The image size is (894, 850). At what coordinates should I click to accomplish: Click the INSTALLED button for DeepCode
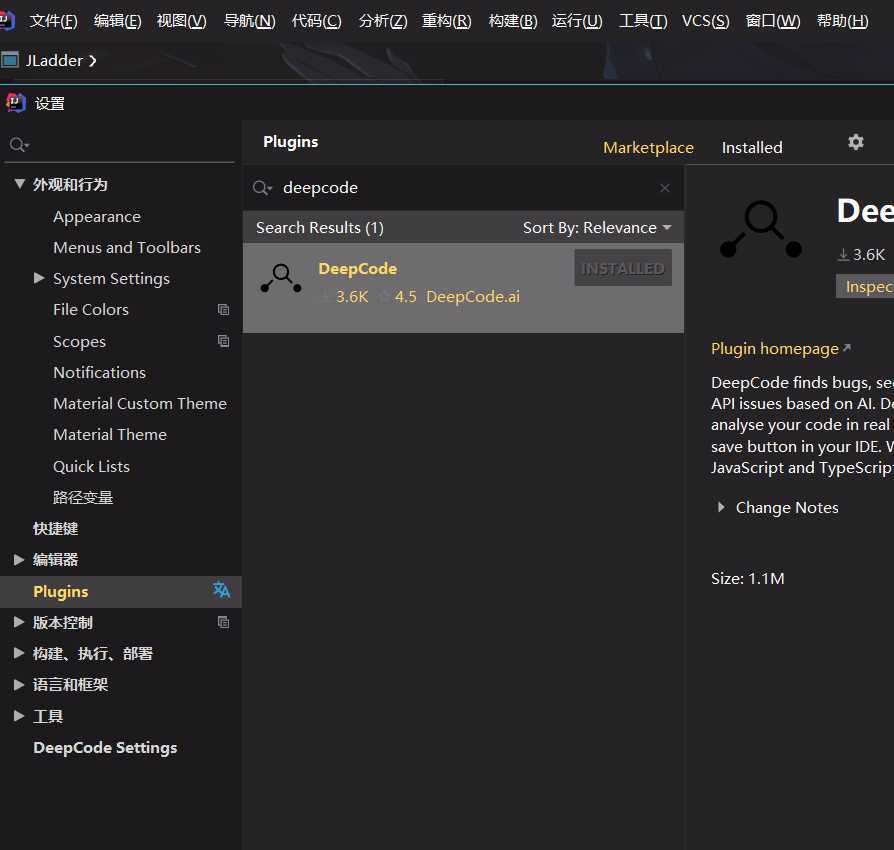tap(623, 268)
